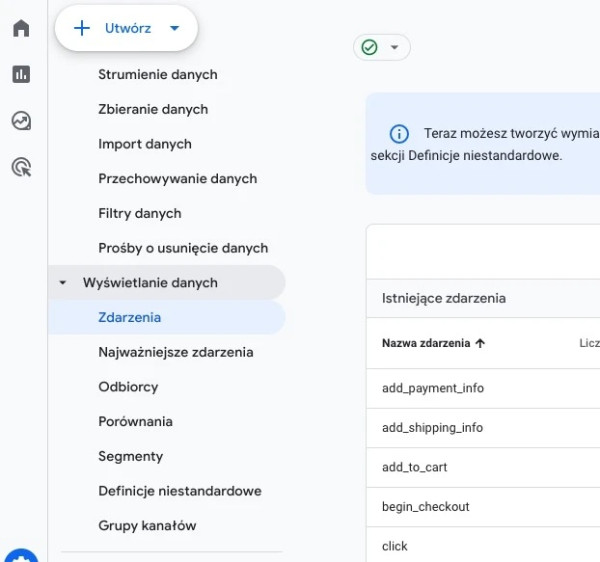
Task: Open the Filtry danych page
Action: pyautogui.click(x=139, y=213)
